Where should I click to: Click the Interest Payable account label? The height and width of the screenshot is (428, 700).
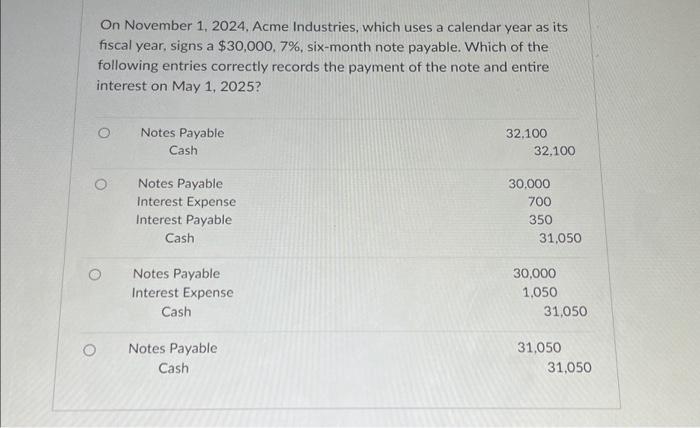[184, 220]
